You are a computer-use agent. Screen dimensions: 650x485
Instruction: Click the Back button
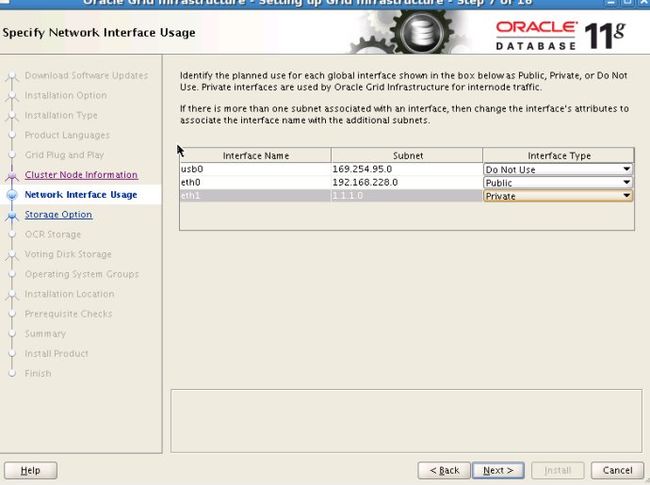(444, 470)
